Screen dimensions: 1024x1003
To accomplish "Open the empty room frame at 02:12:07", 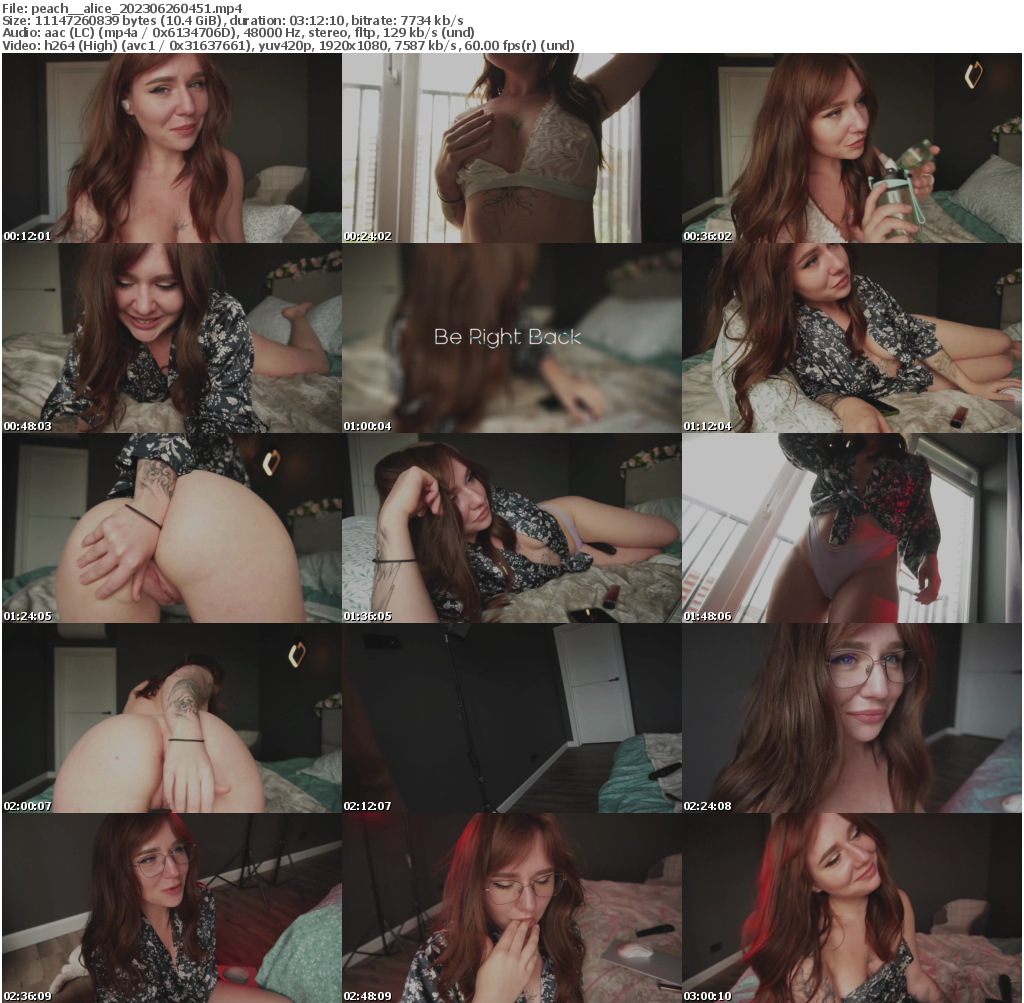I will tap(511, 718).
